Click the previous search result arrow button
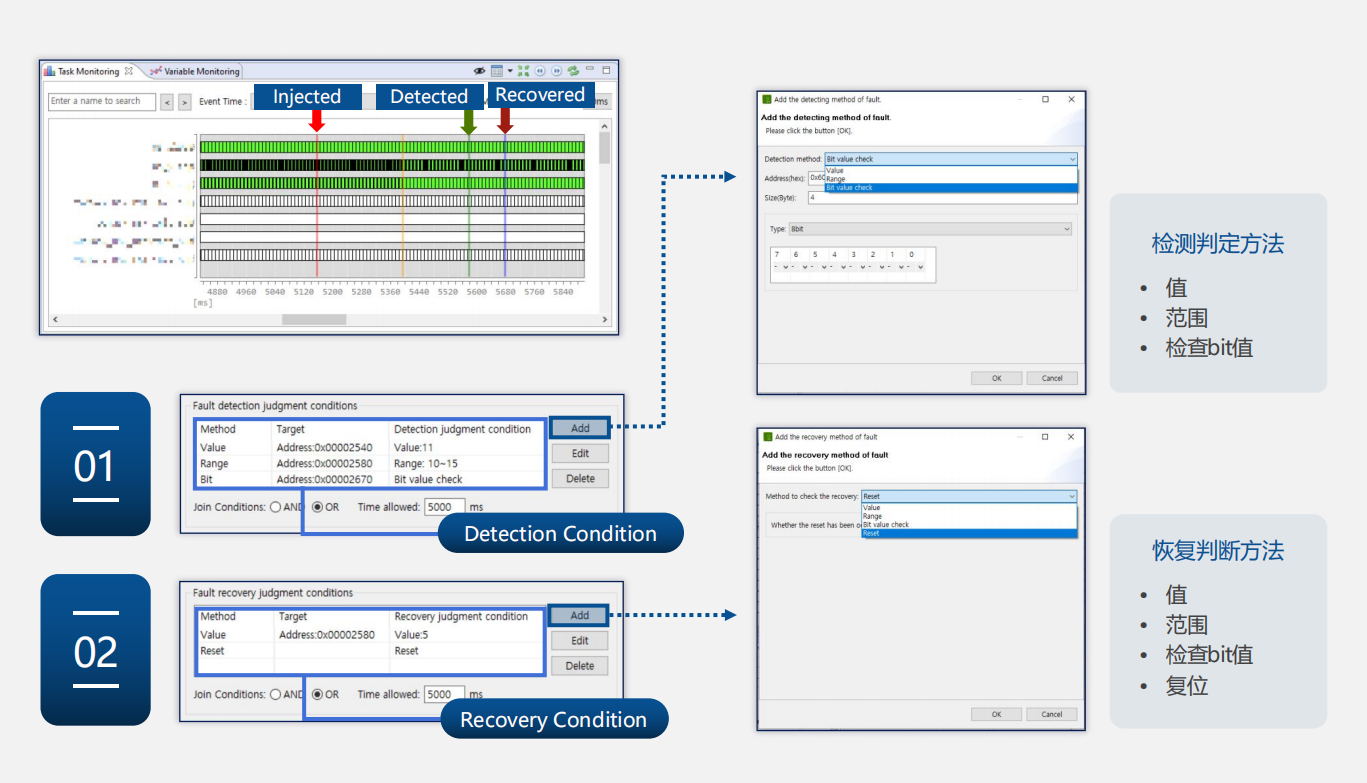 (x=167, y=102)
